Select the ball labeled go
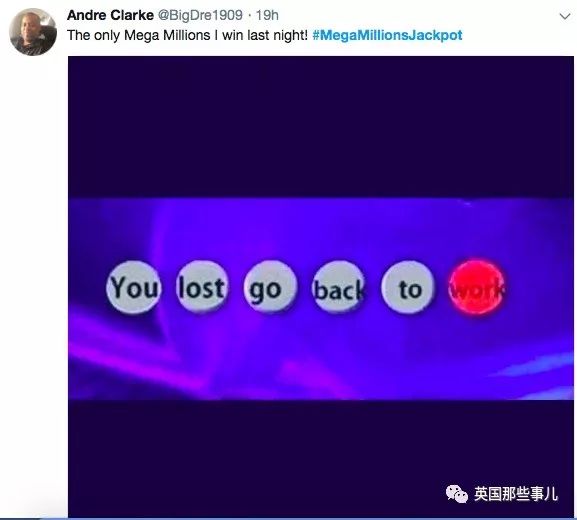 pyautogui.click(x=270, y=287)
